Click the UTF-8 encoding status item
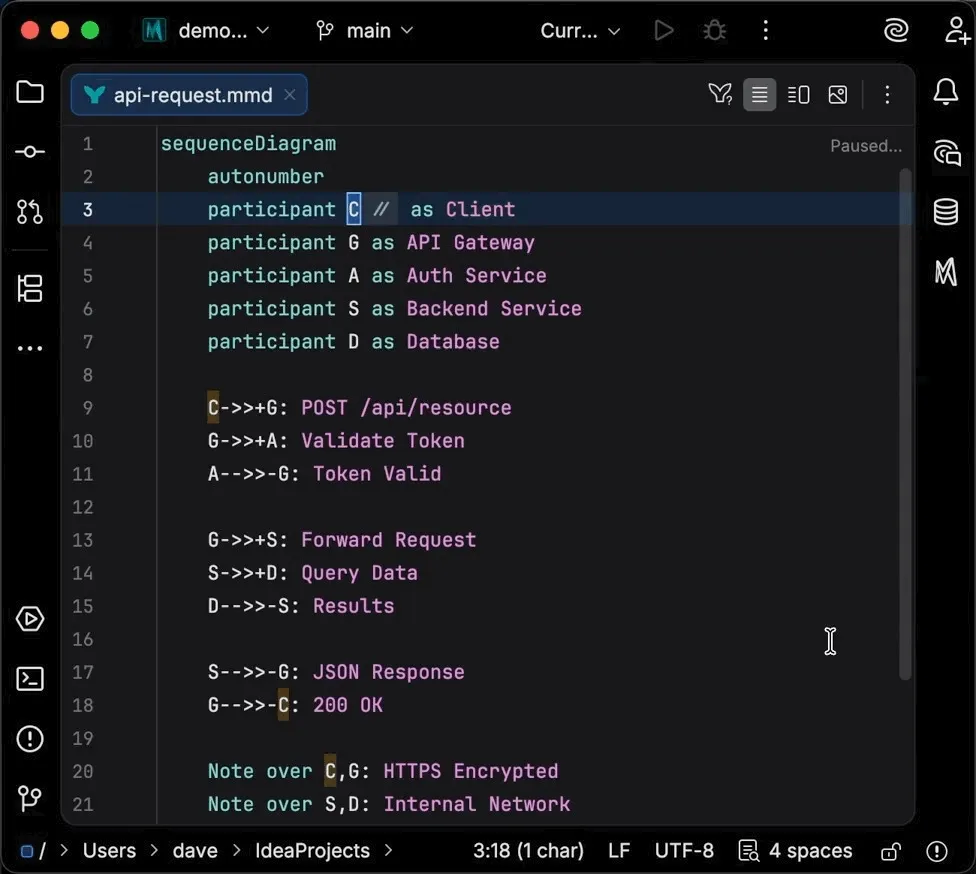 (684, 851)
